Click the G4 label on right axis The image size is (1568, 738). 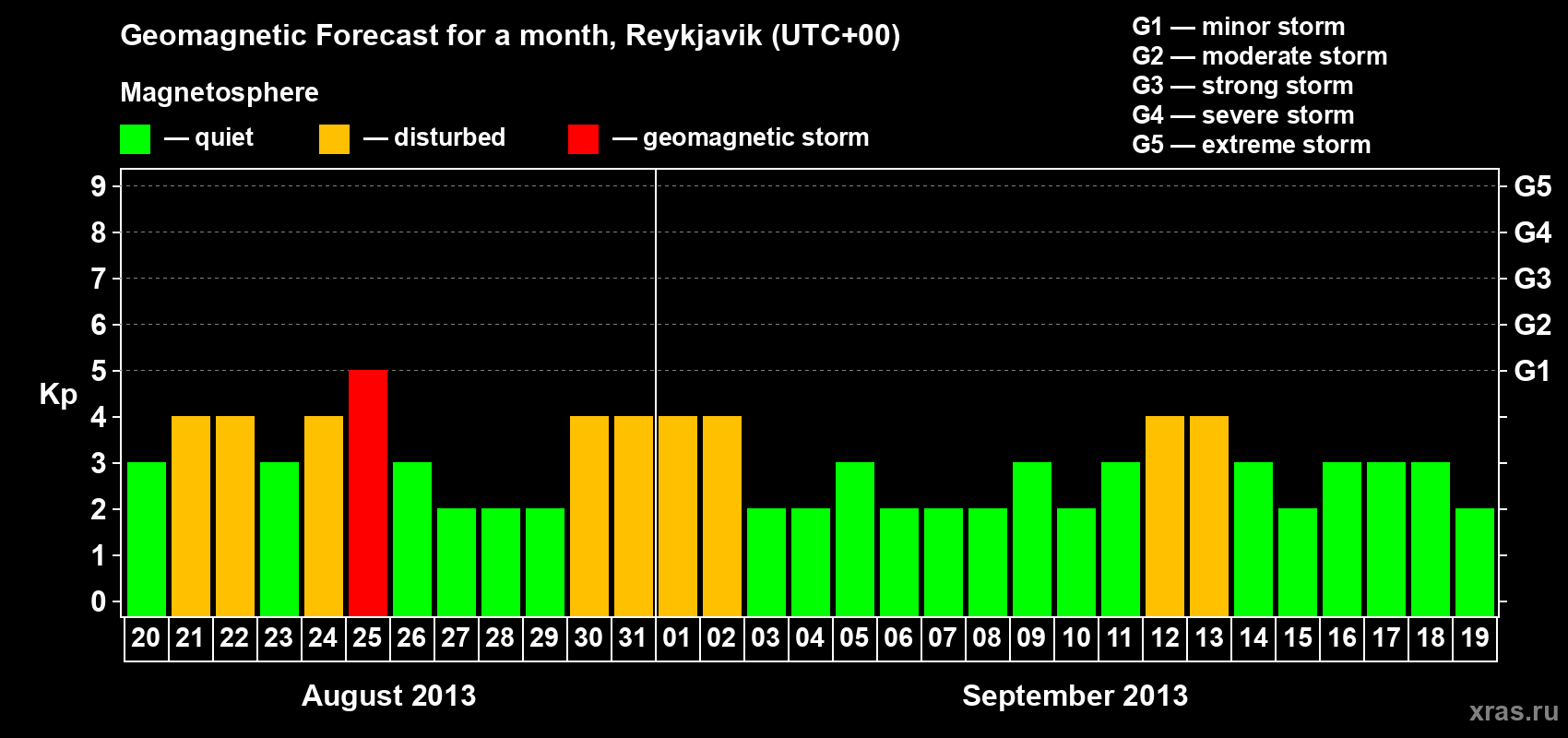(1533, 232)
